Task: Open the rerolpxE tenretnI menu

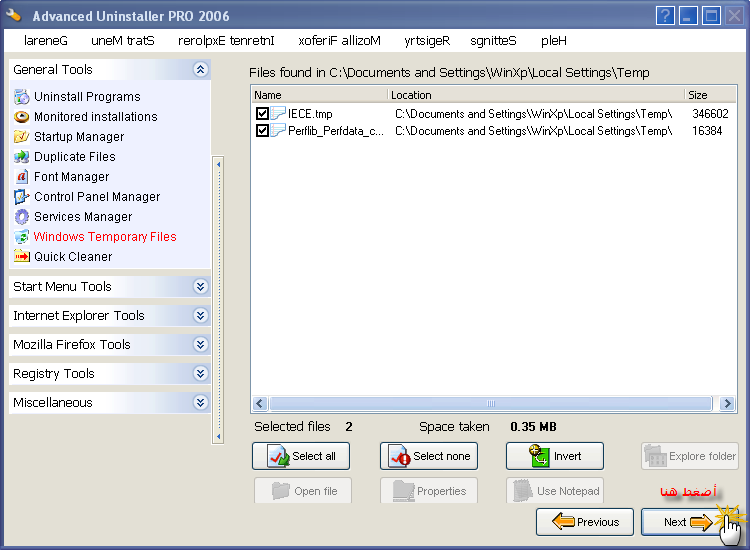Action: tap(226, 41)
